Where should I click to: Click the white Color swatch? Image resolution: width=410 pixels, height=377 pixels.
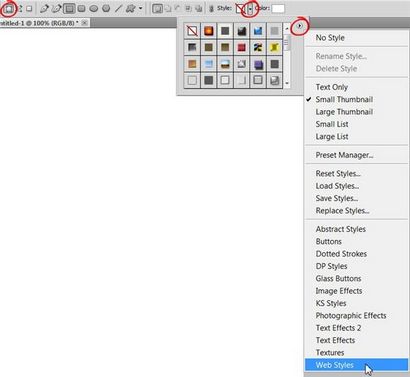point(278,9)
